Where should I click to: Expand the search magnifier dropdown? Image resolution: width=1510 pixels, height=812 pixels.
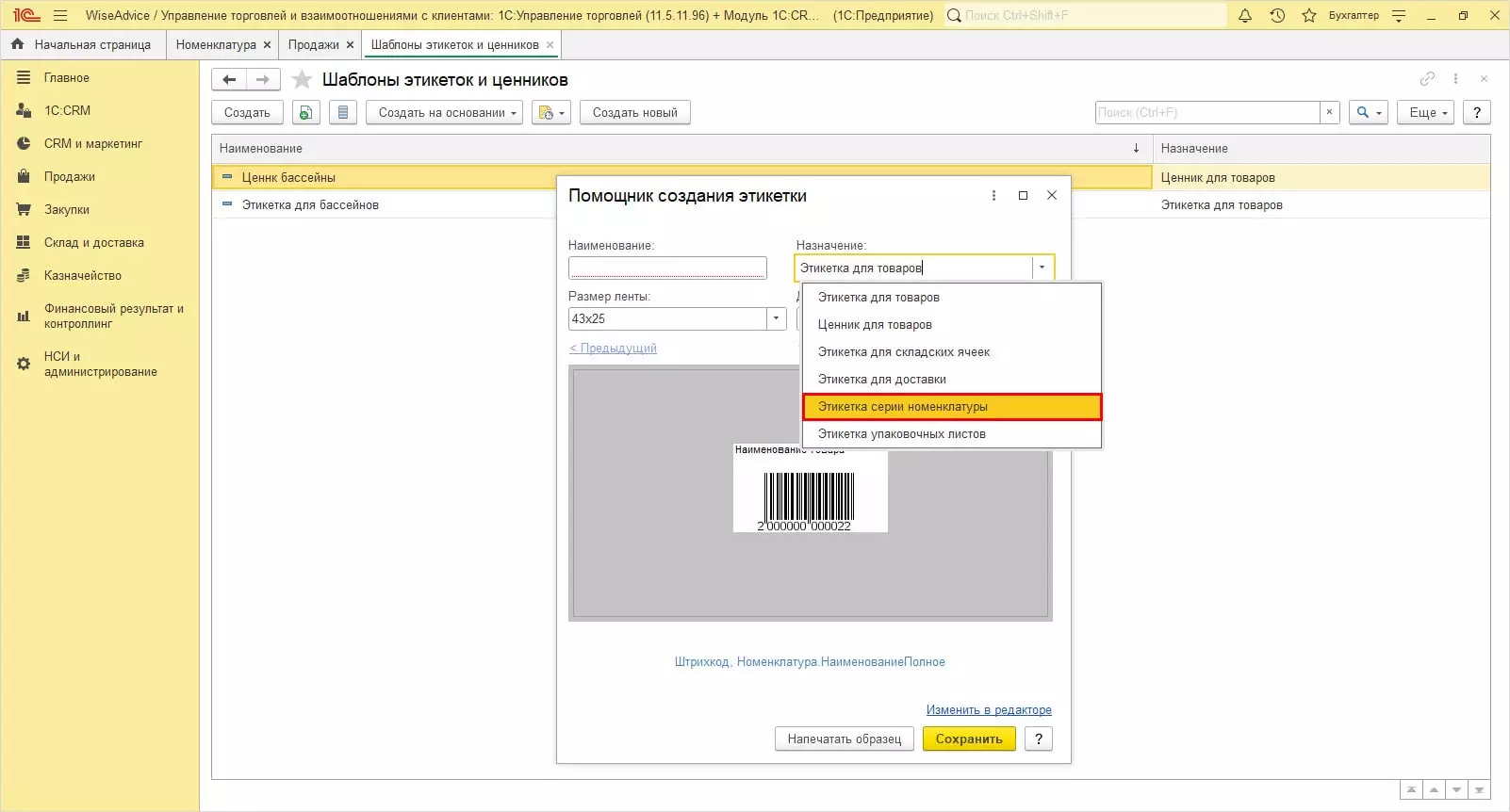click(x=1369, y=113)
